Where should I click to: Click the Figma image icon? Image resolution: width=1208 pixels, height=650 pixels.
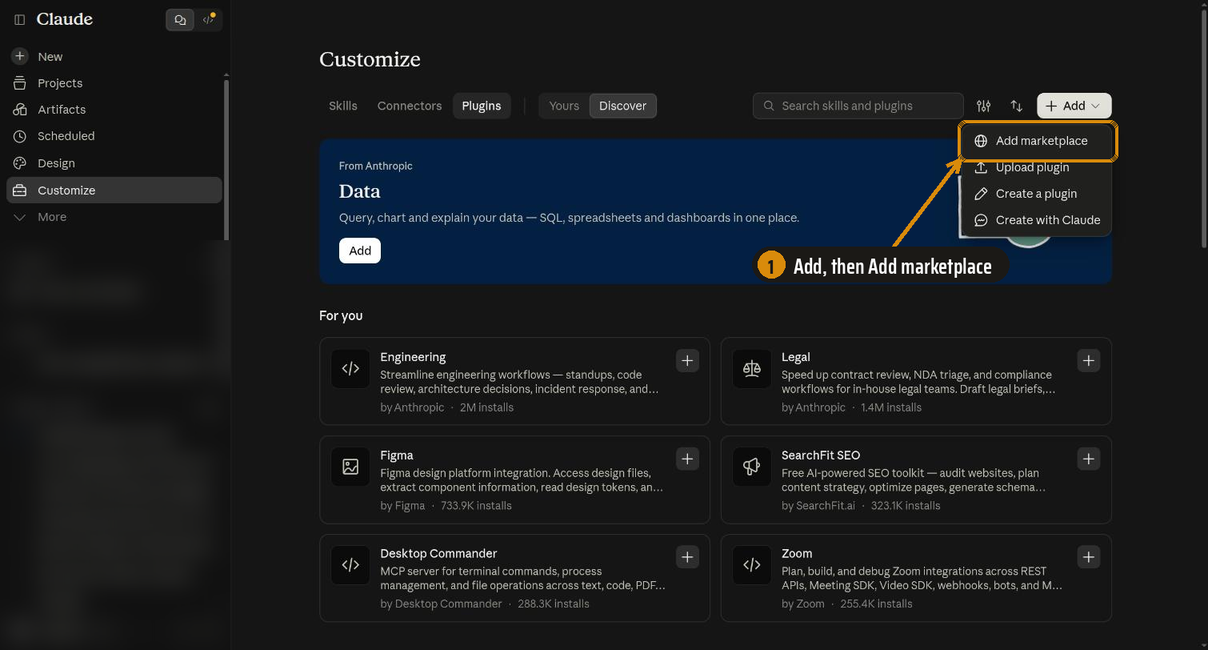pyautogui.click(x=350, y=467)
